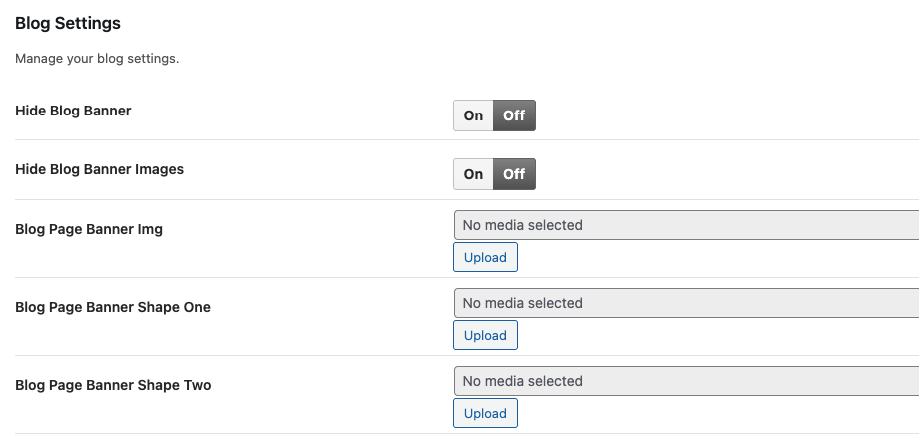Viewport: 919px width, 437px height.
Task: Click the Hide Blog Banner label
Action: (x=73, y=110)
